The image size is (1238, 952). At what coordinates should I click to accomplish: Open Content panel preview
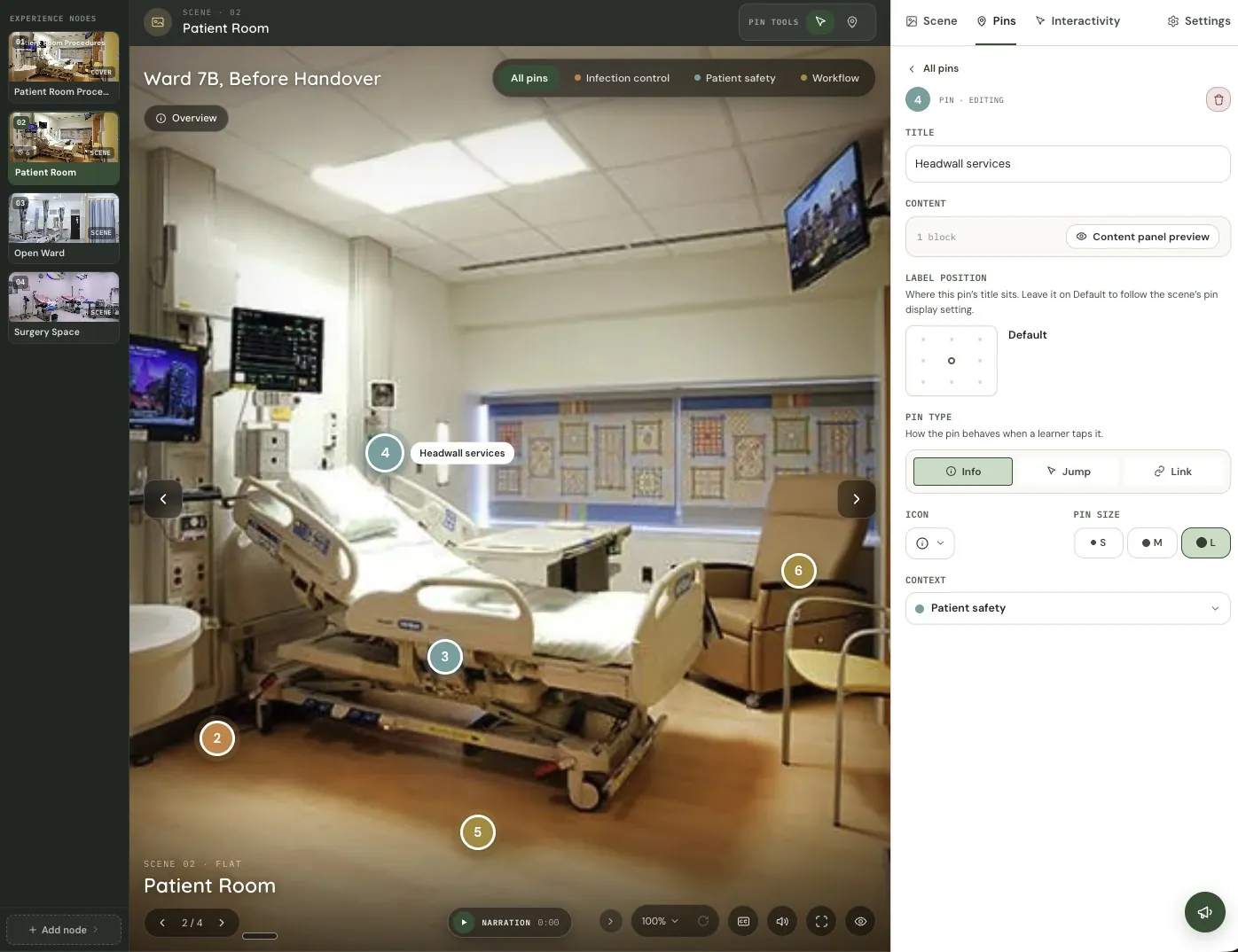tap(1142, 237)
